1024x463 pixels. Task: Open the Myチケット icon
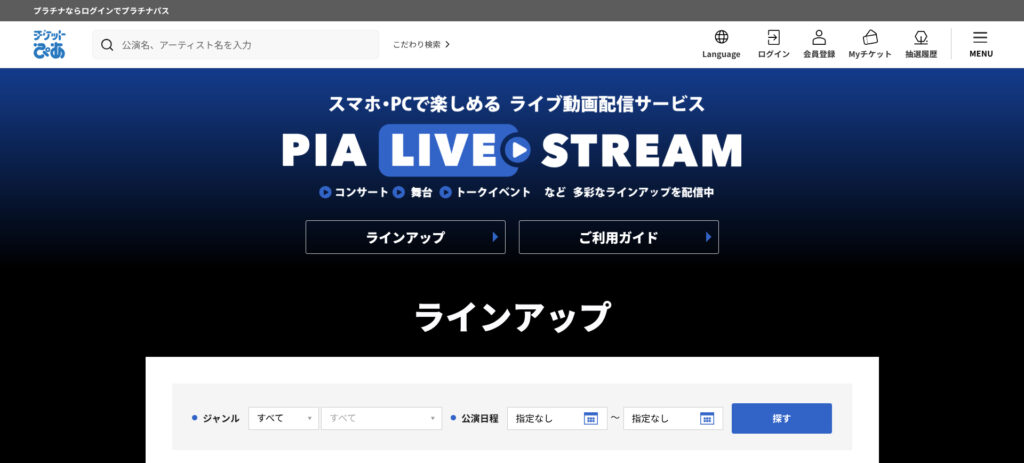[870, 44]
